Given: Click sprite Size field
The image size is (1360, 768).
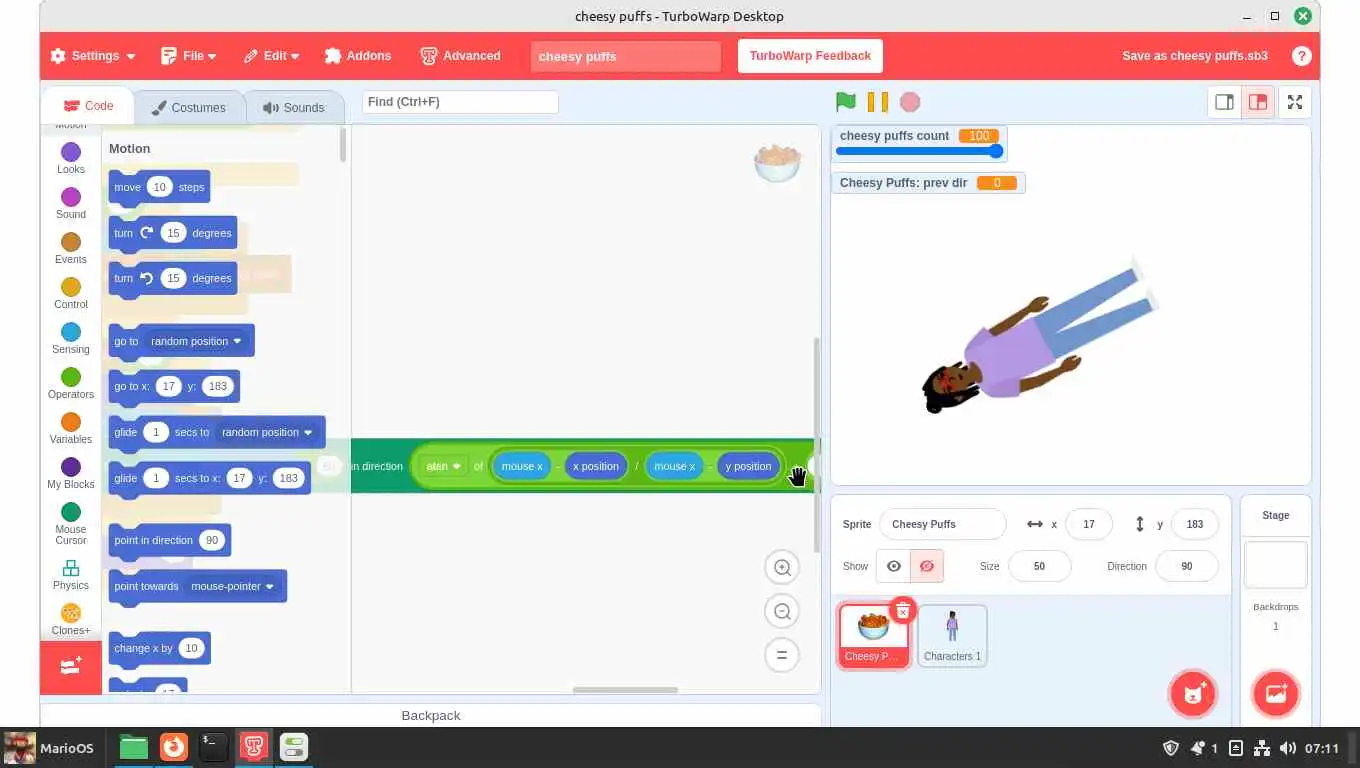Looking at the screenshot, I should [1039, 566].
